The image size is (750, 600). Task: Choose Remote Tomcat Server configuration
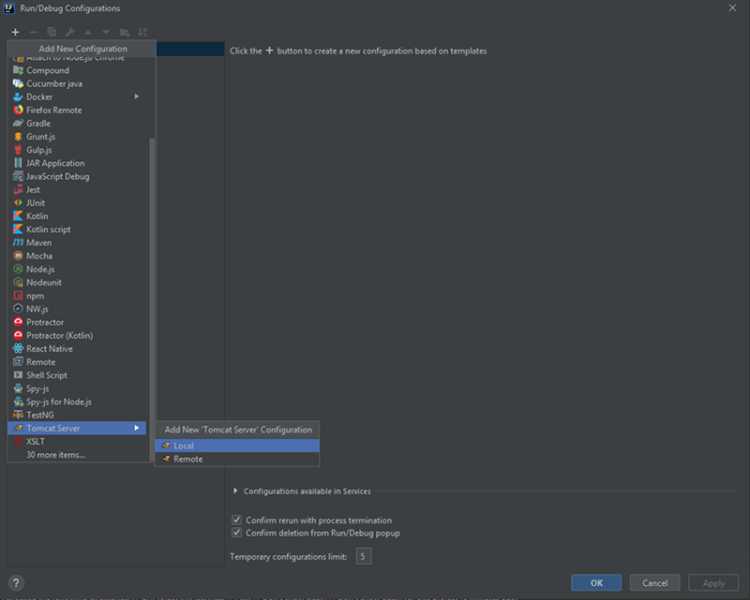237,459
